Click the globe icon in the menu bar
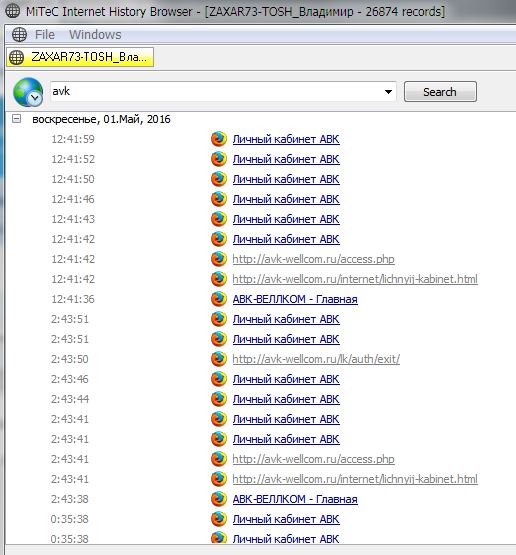Image resolution: width=516 pixels, height=555 pixels. pos(19,35)
